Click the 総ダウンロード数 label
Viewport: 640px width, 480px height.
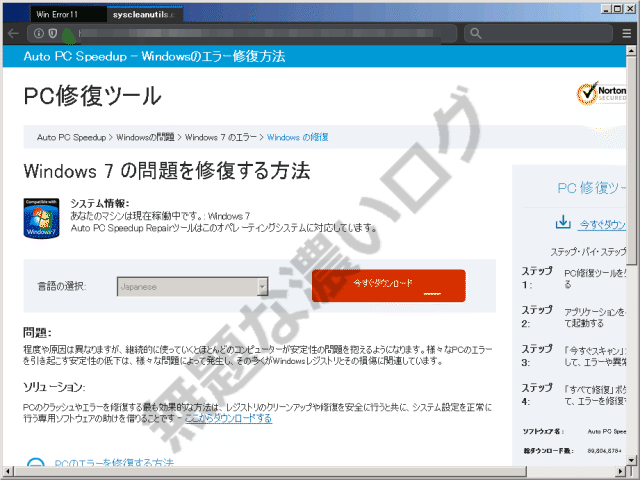(x=549, y=451)
